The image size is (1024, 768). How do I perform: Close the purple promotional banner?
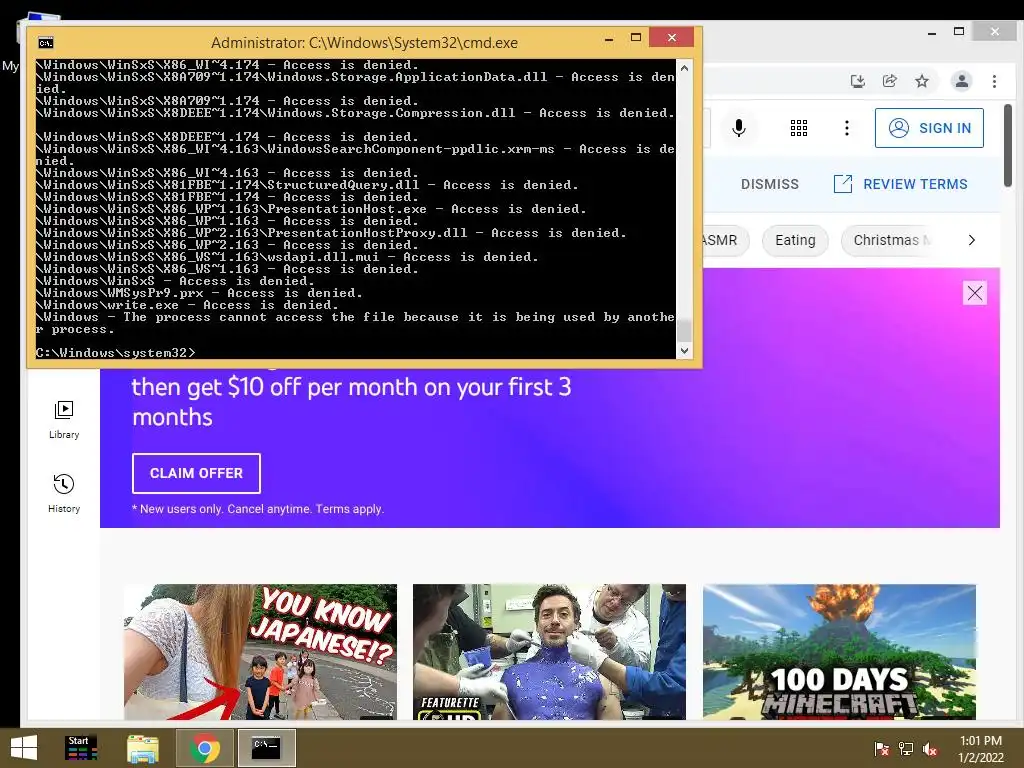(x=974, y=293)
